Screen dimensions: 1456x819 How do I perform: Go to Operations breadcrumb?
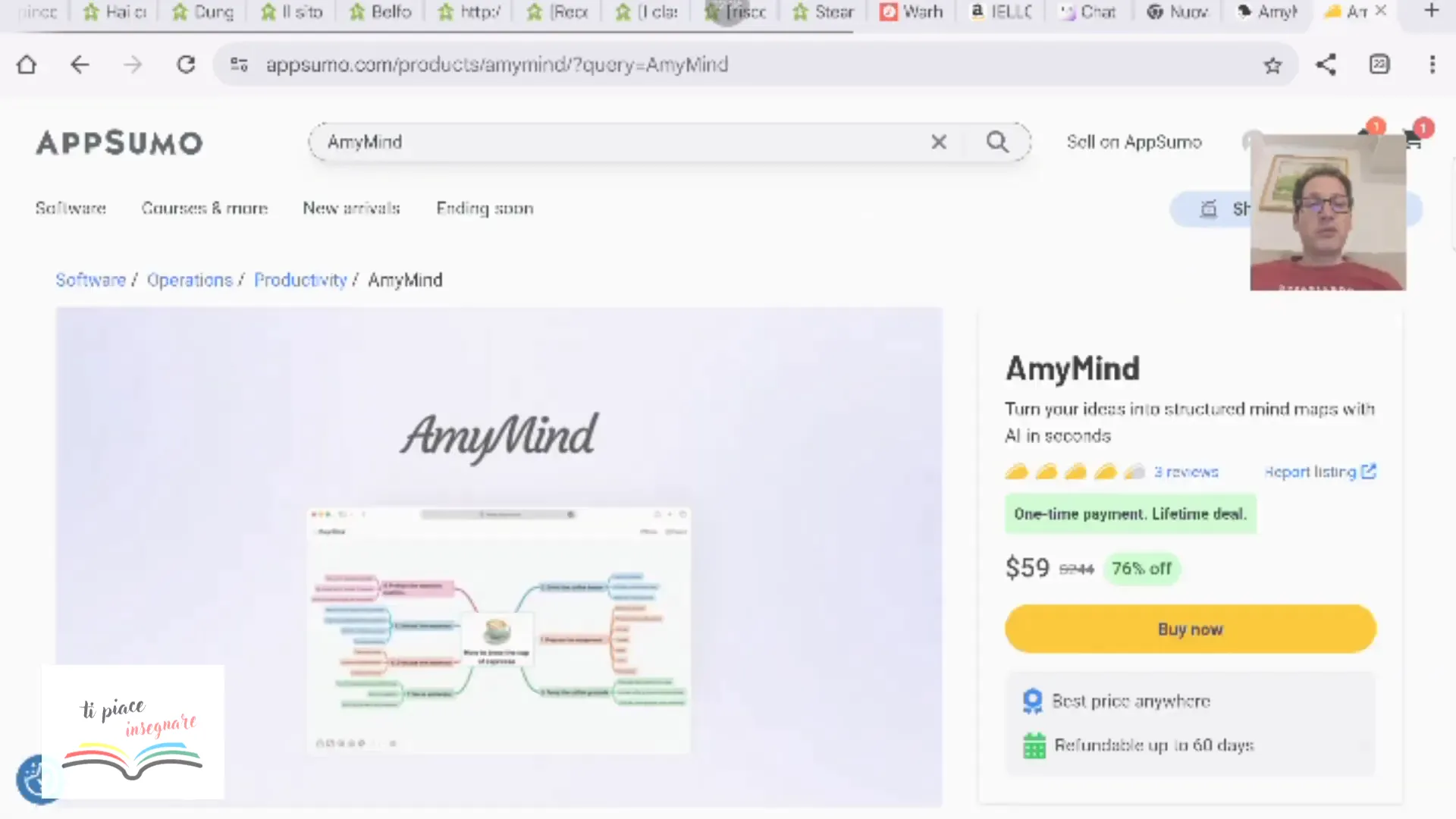pos(190,280)
